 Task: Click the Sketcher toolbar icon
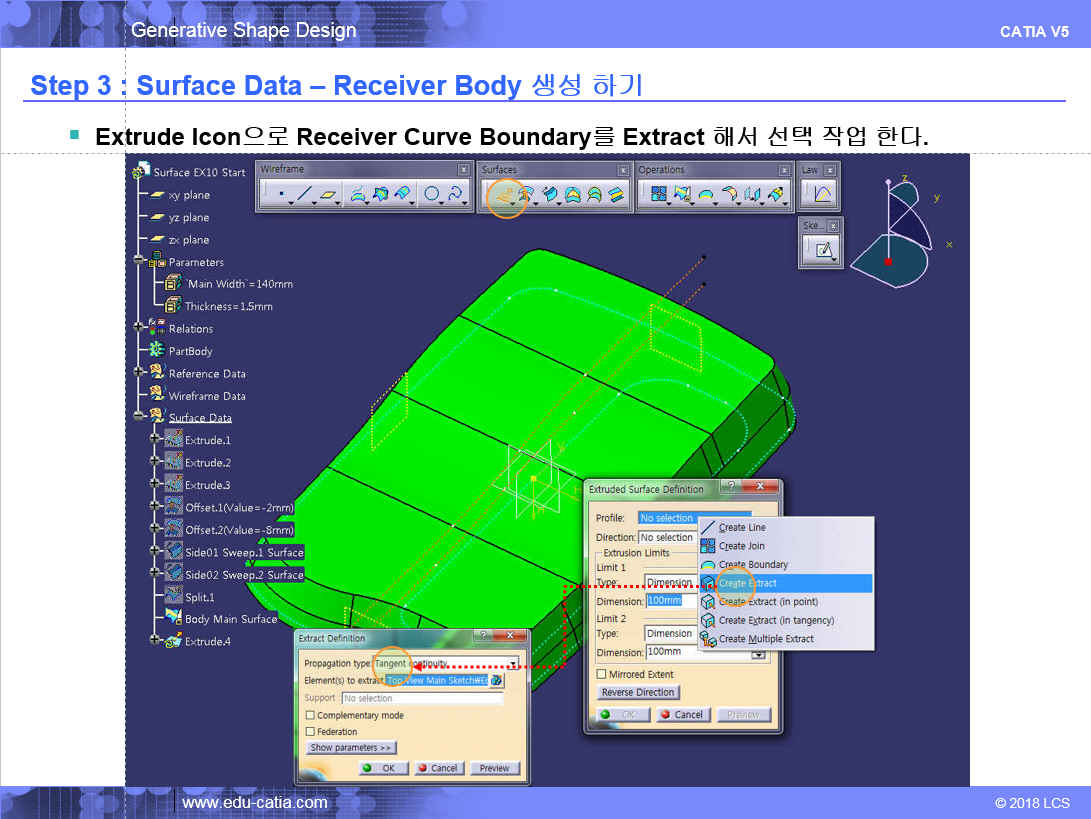[822, 250]
